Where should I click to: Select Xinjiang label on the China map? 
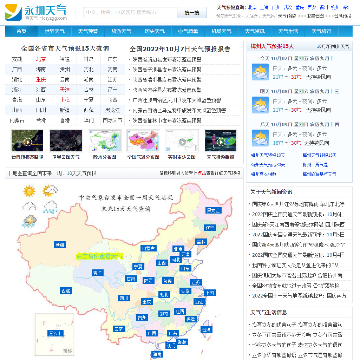coord(59,245)
